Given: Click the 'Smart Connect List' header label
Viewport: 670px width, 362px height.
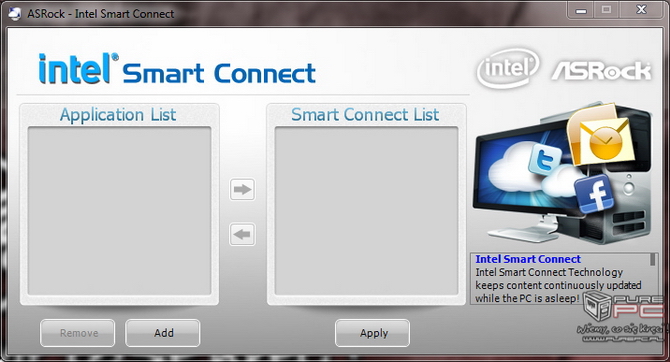Looking at the screenshot, I should click(365, 115).
